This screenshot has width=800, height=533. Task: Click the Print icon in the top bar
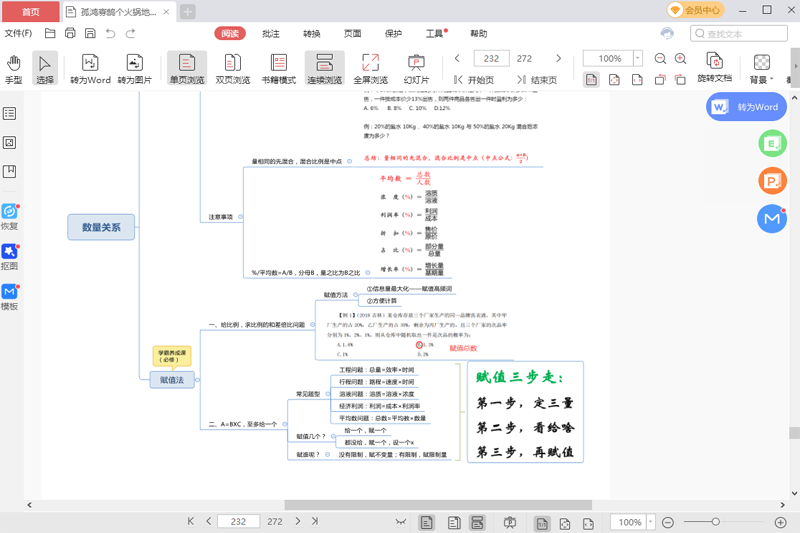pos(70,34)
